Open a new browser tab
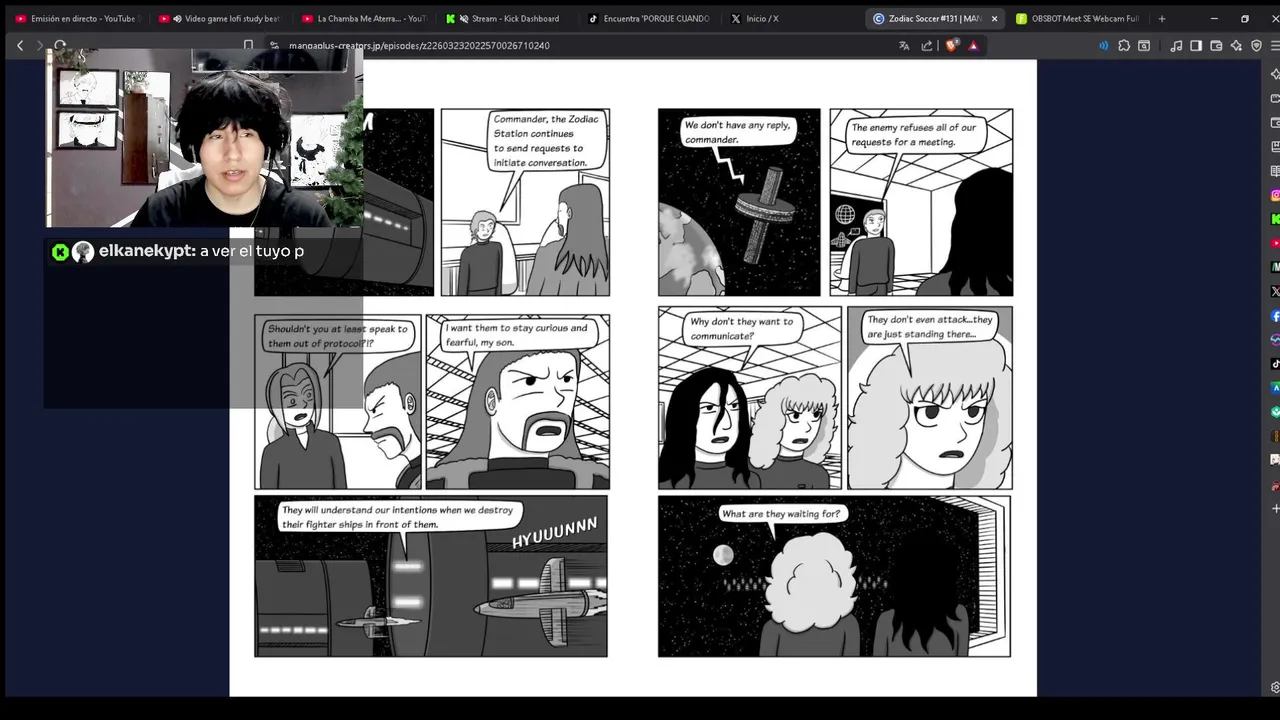This screenshot has width=1280, height=720. 1161,18
